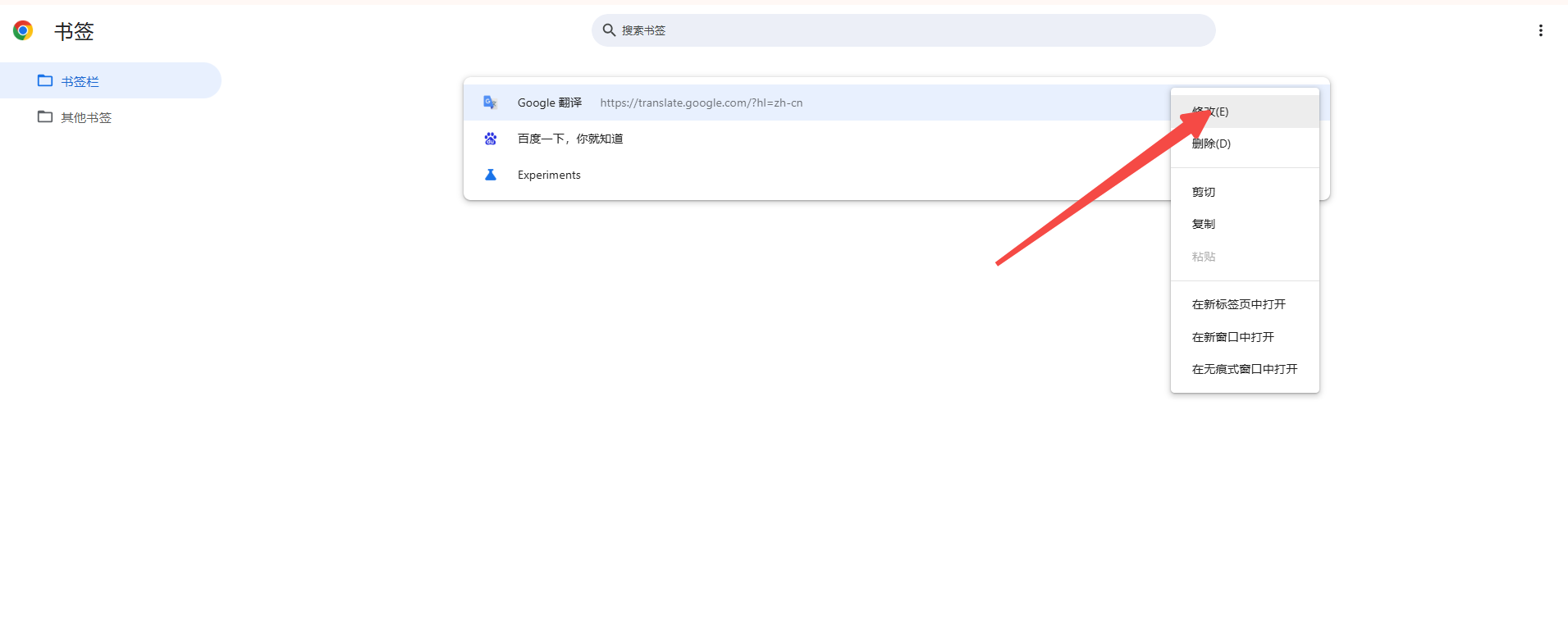Select the 其他书签 folder
The height and width of the screenshot is (638, 1568).
pos(111,117)
